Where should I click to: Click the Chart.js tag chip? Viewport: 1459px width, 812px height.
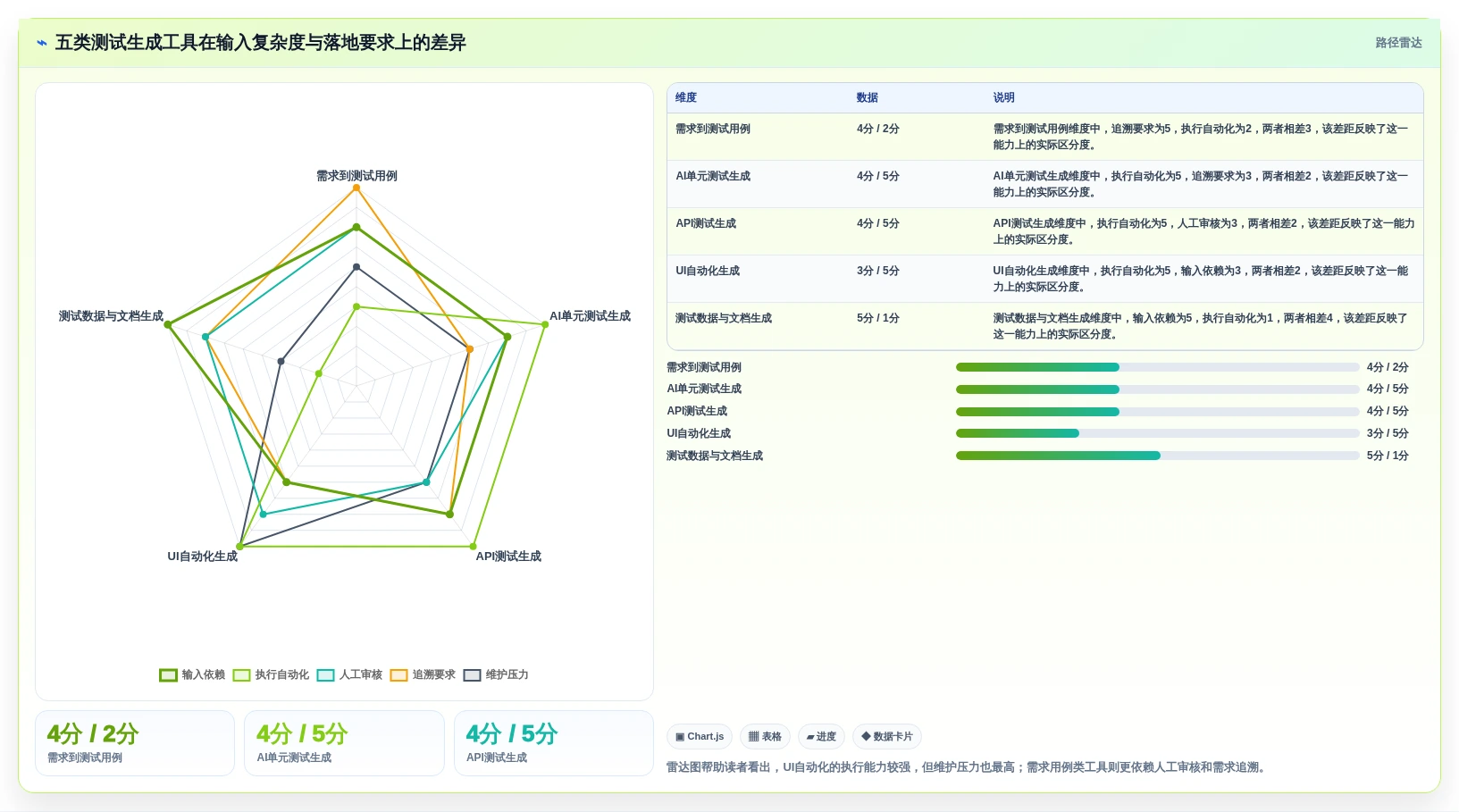tap(700, 737)
